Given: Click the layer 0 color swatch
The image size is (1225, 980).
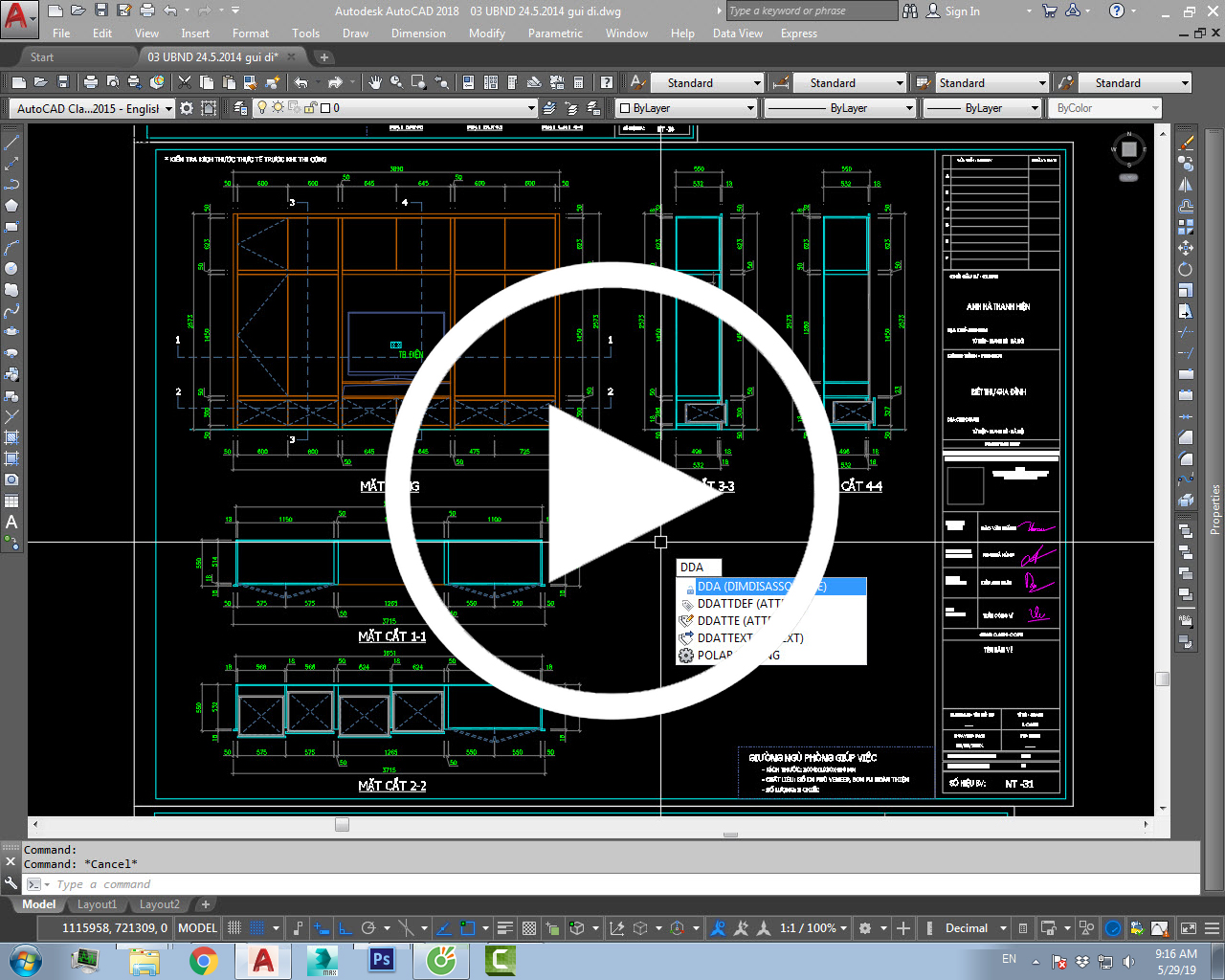Looking at the screenshot, I should tap(325, 108).
